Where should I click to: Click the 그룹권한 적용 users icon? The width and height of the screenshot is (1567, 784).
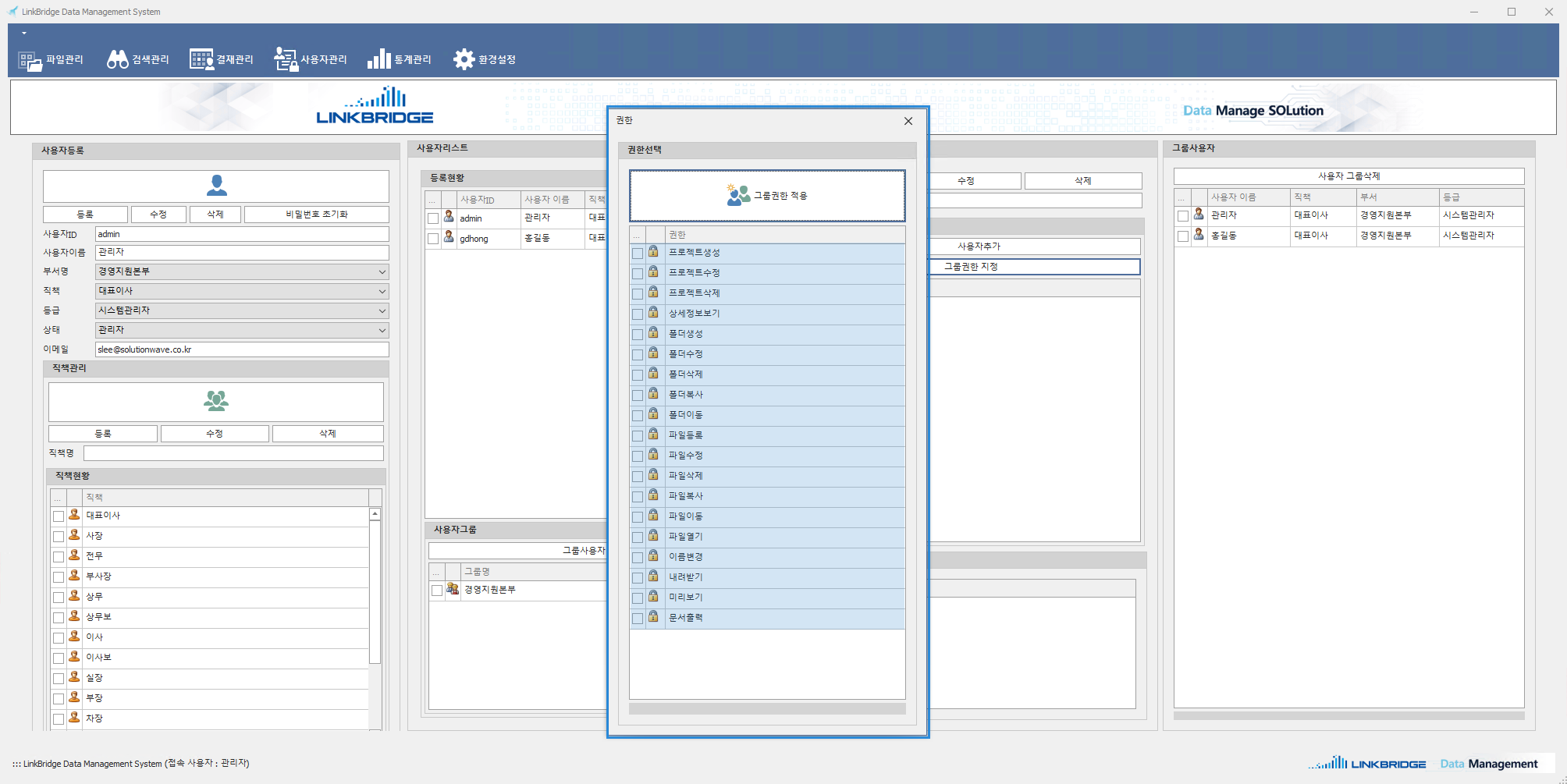737,195
